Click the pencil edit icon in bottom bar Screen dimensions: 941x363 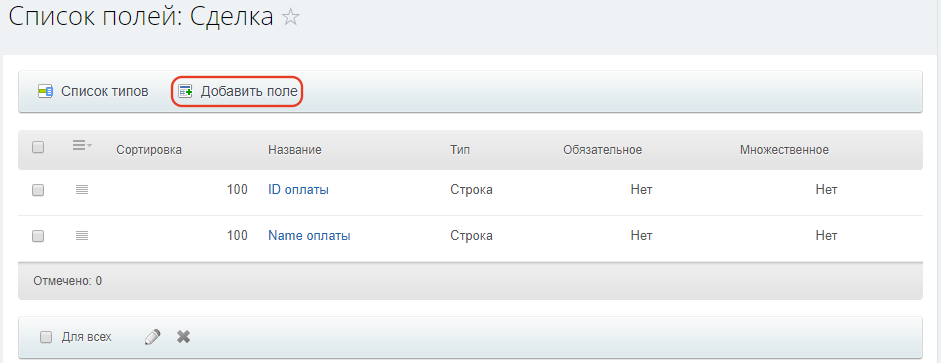coord(153,337)
